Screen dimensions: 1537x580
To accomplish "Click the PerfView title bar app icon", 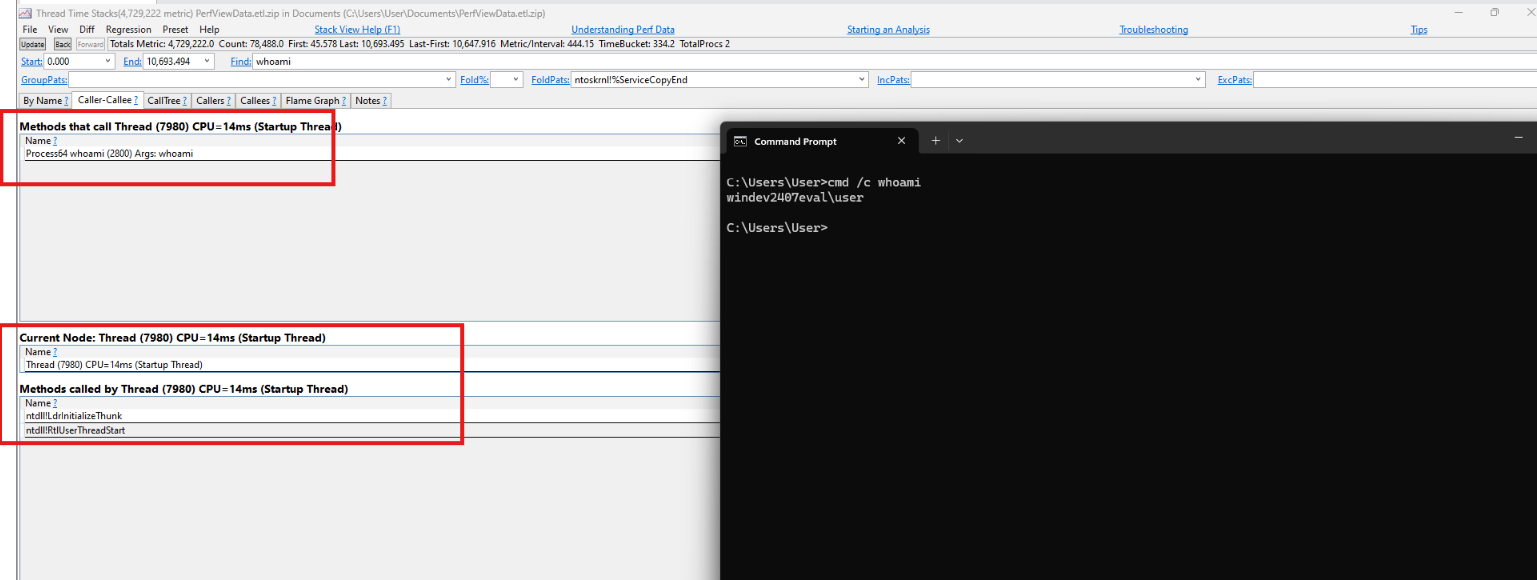I will tap(24, 13).
